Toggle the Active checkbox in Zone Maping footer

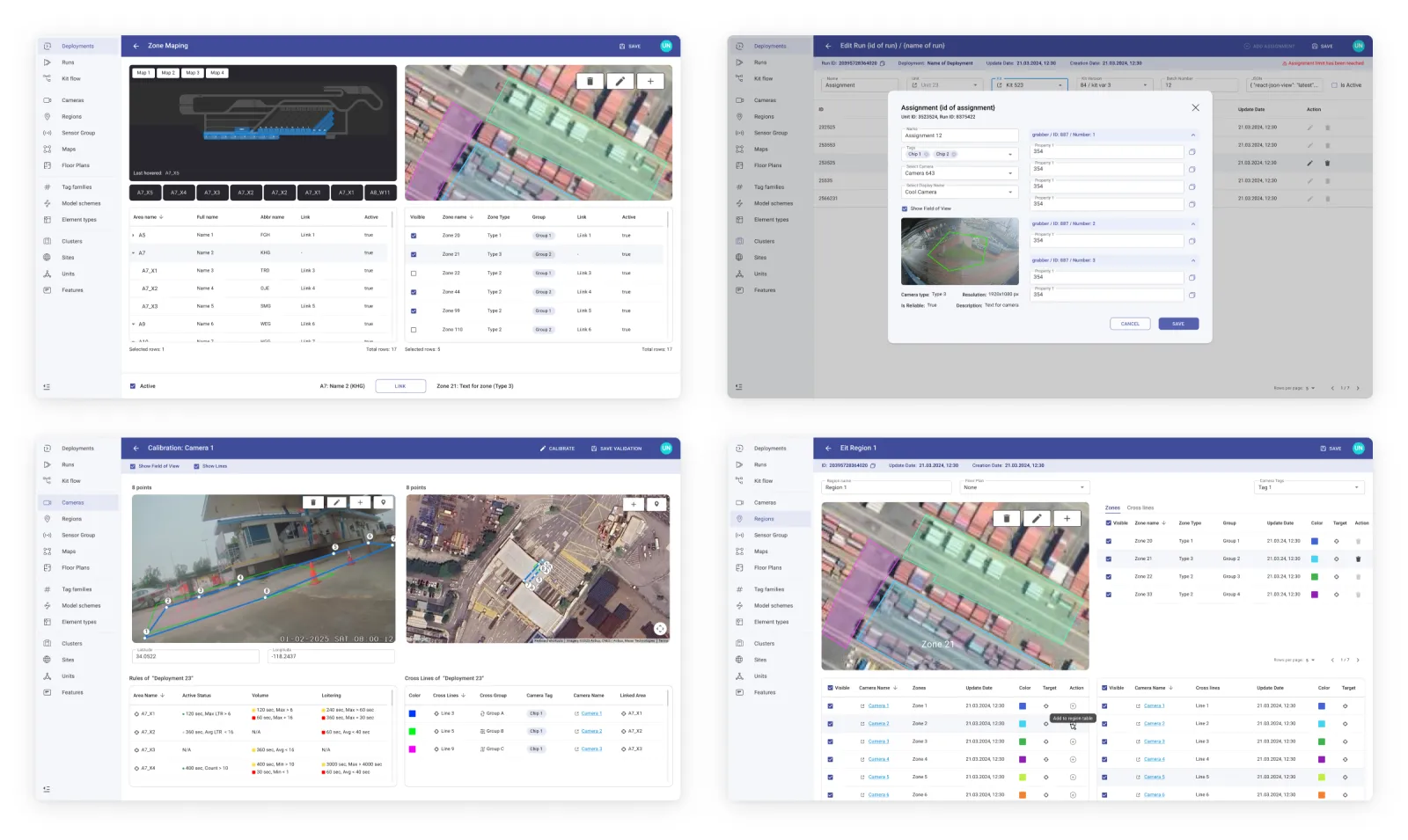pyautogui.click(x=133, y=386)
